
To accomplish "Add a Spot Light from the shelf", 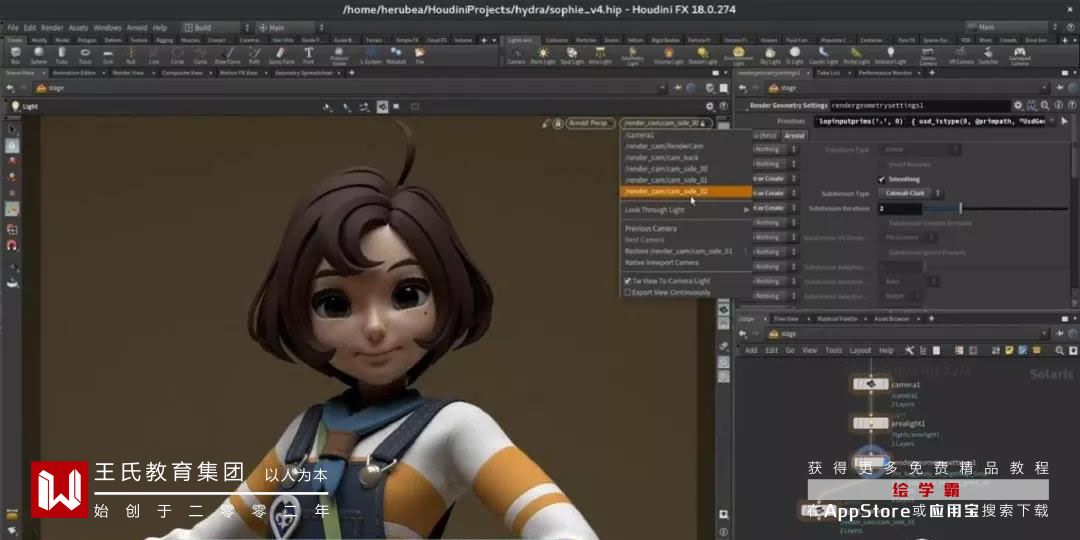I will 572,55.
